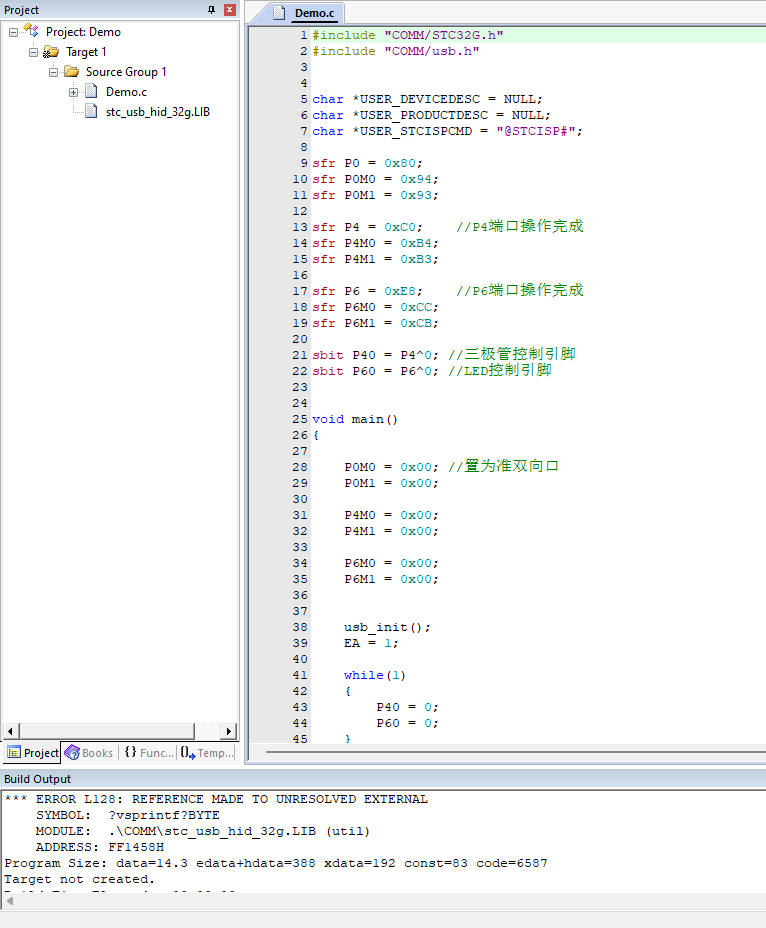Click the MODULE stc_usb_hid_32g.LIB output line

(x=202, y=832)
